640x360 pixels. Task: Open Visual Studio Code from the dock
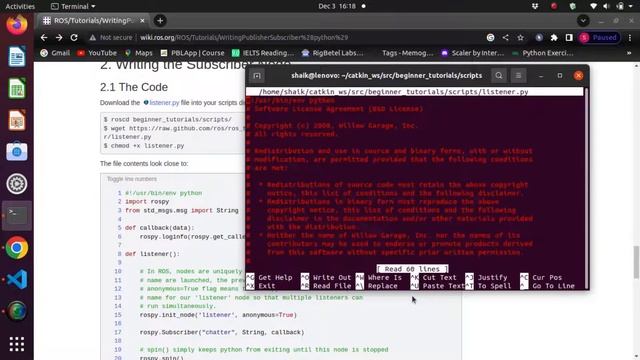click(x=17, y=279)
